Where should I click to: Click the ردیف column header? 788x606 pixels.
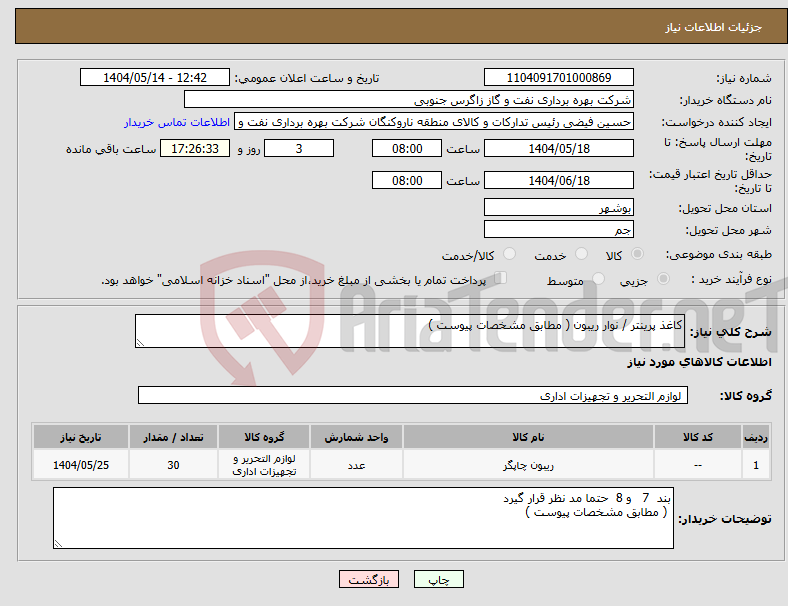(755, 437)
